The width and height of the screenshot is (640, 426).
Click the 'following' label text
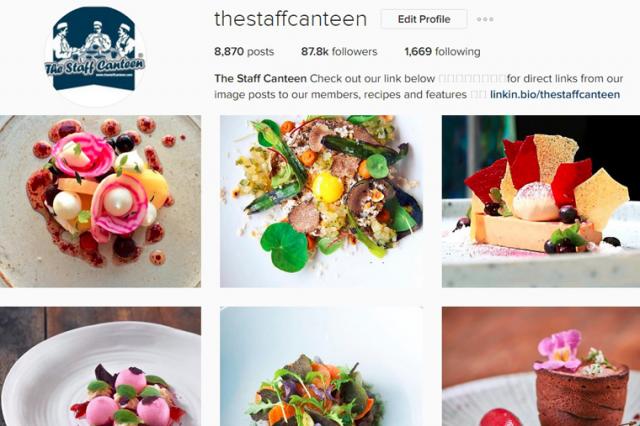pyautogui.click(x=458, y=52)
